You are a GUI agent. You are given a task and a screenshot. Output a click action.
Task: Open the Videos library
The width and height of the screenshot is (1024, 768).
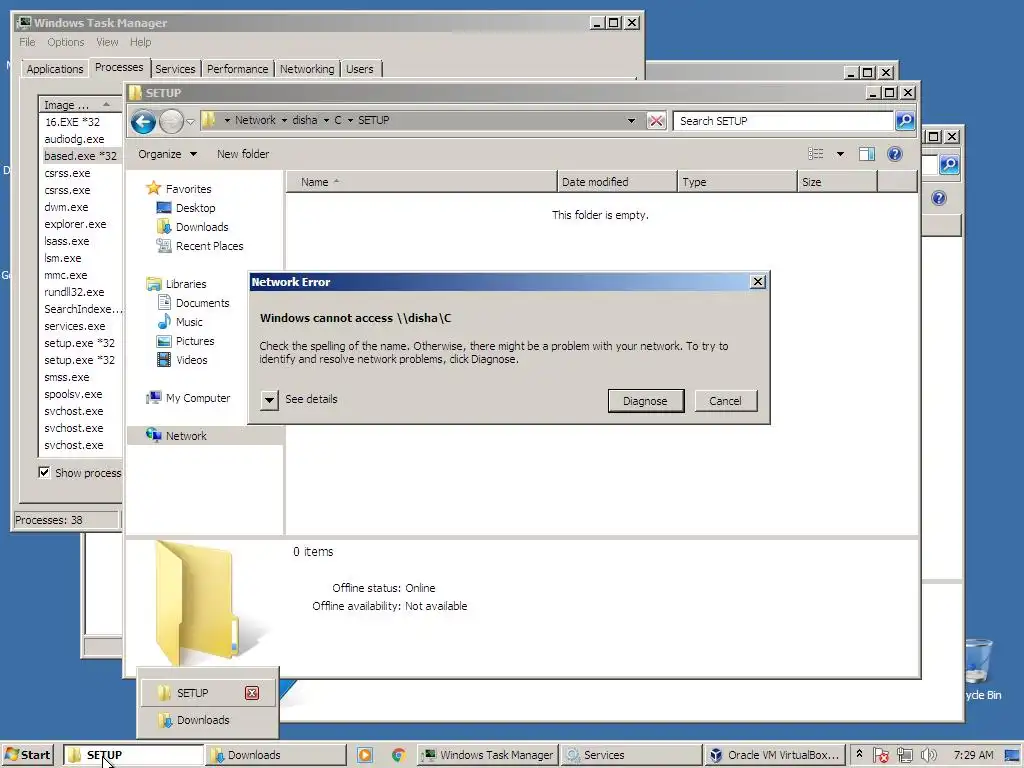point(191,360)
